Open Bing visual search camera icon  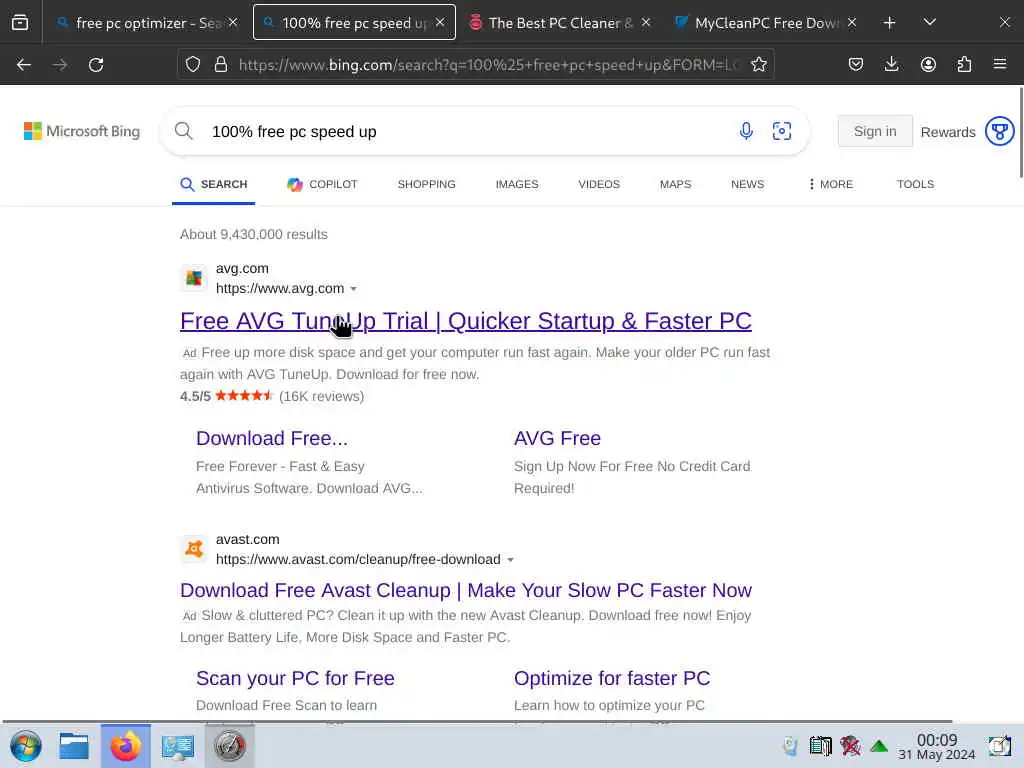pyautogui.click(x=782, y=131)
